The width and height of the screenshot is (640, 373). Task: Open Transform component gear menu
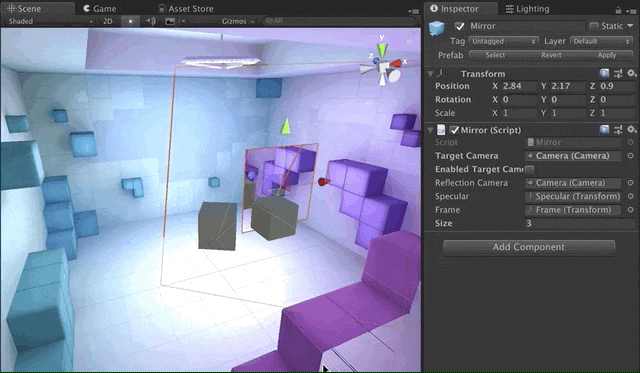(631, 73)
